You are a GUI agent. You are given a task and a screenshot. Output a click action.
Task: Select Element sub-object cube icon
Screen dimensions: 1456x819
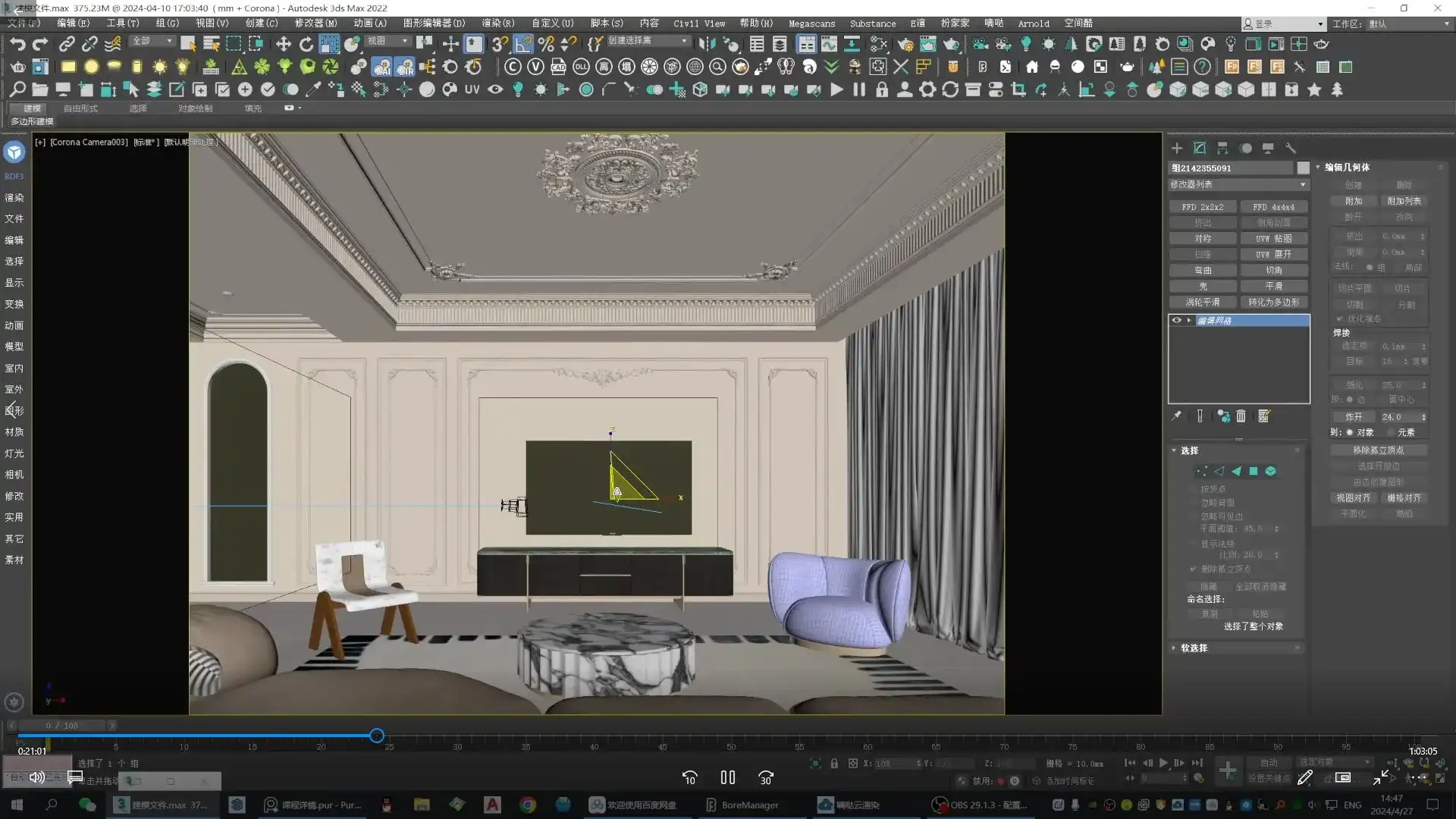pos(1270,471)
